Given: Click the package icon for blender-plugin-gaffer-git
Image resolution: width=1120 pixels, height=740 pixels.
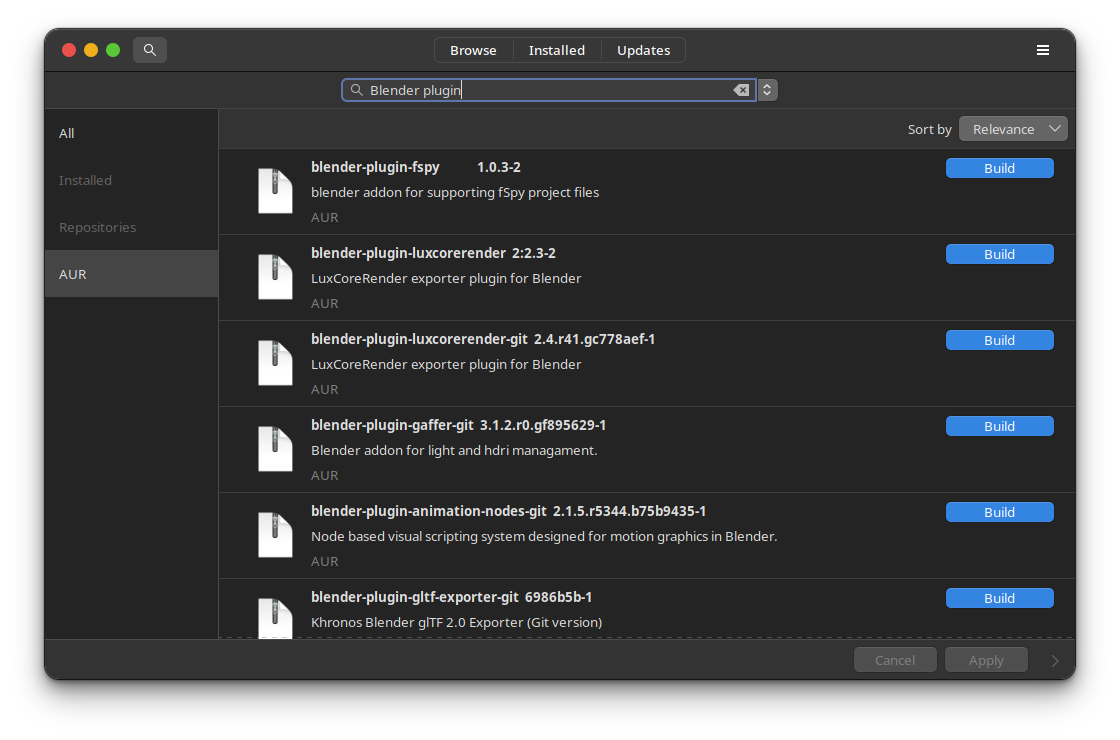Looking at the screenshot, I should (275, 449).
